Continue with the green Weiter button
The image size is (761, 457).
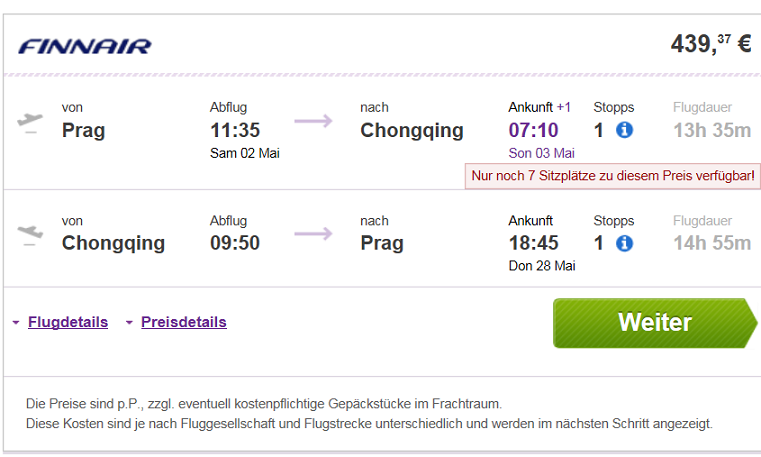pos(655,323)
